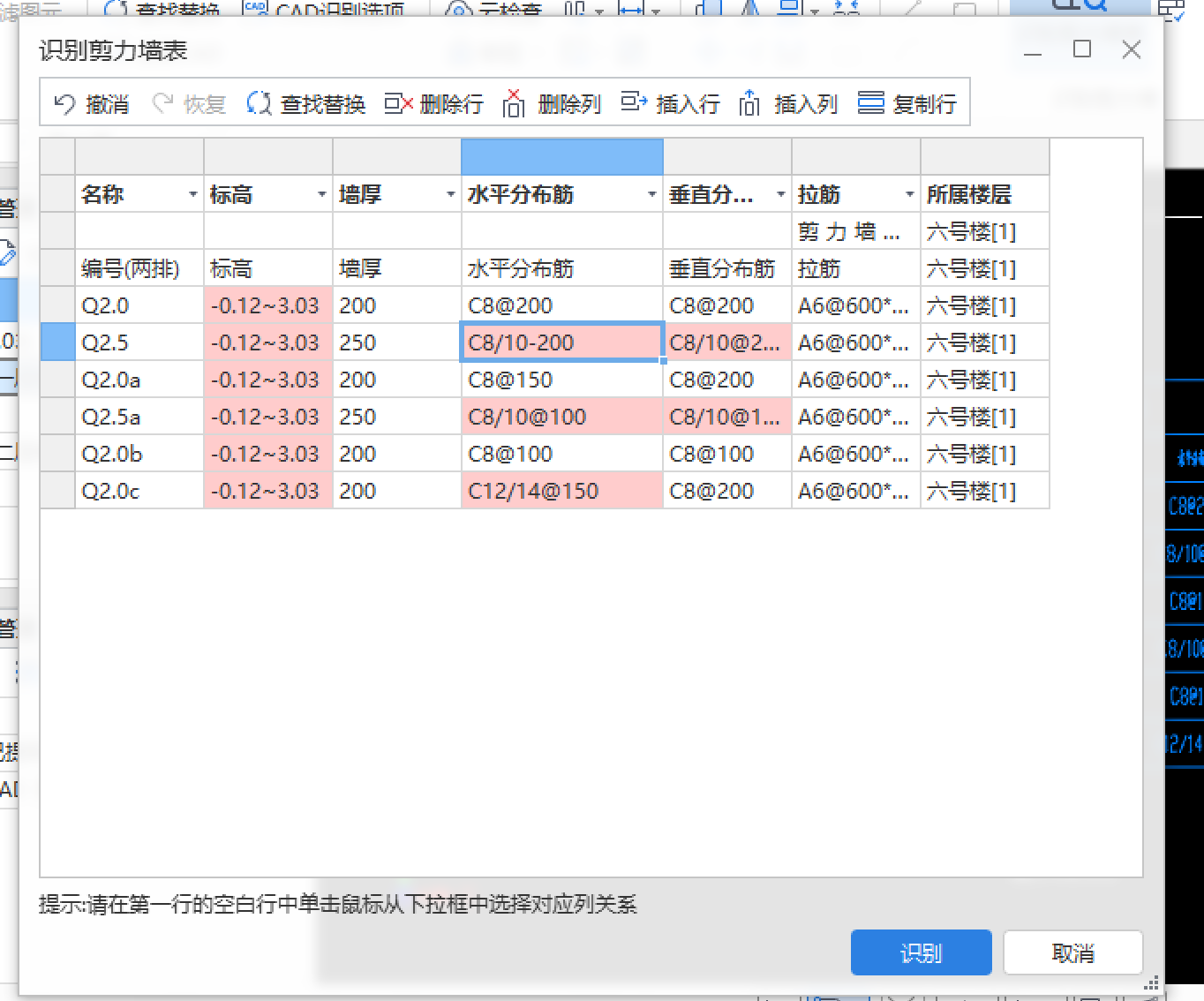Viewport: 1204px width, 1001px height.
Task: Select the row header of row Q2.5
Action: [57, 342]
